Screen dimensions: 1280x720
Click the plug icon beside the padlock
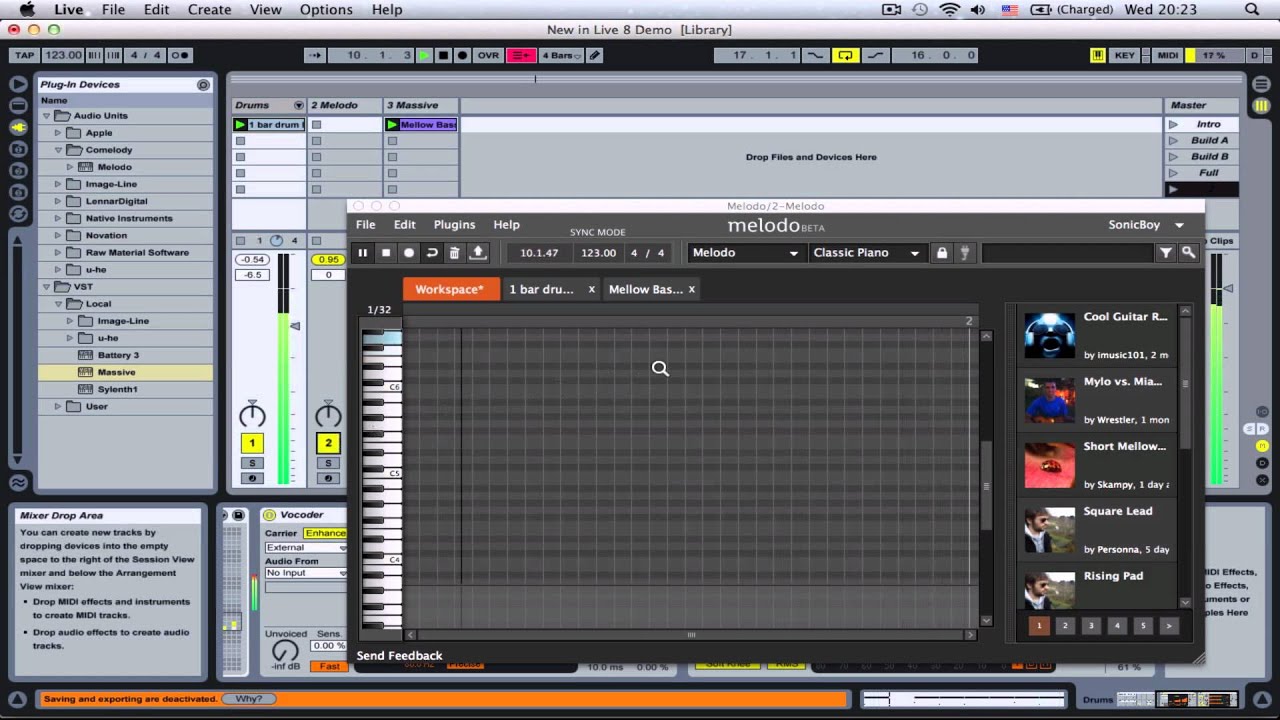coord(965,253)
